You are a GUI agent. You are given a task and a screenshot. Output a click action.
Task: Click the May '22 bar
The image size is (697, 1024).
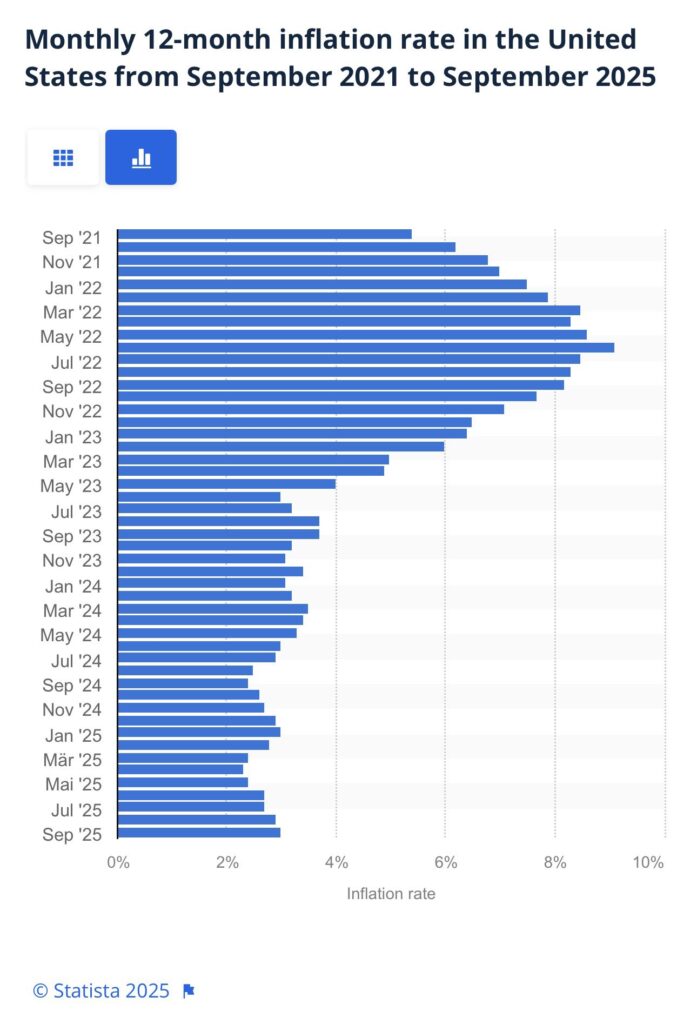tap(352, 335)
